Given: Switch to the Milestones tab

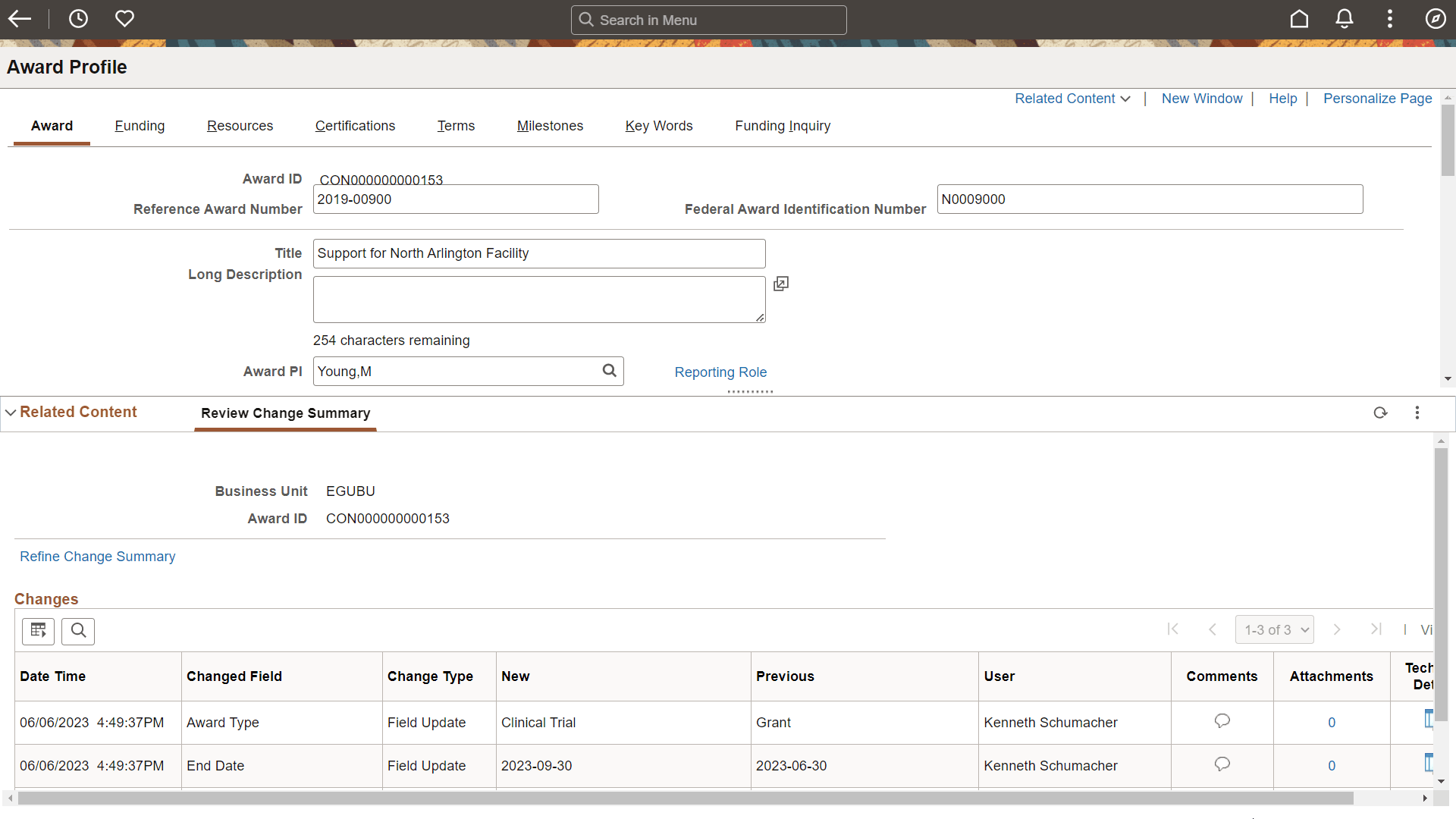Looking at the screenshot, I should pos(550,126).
